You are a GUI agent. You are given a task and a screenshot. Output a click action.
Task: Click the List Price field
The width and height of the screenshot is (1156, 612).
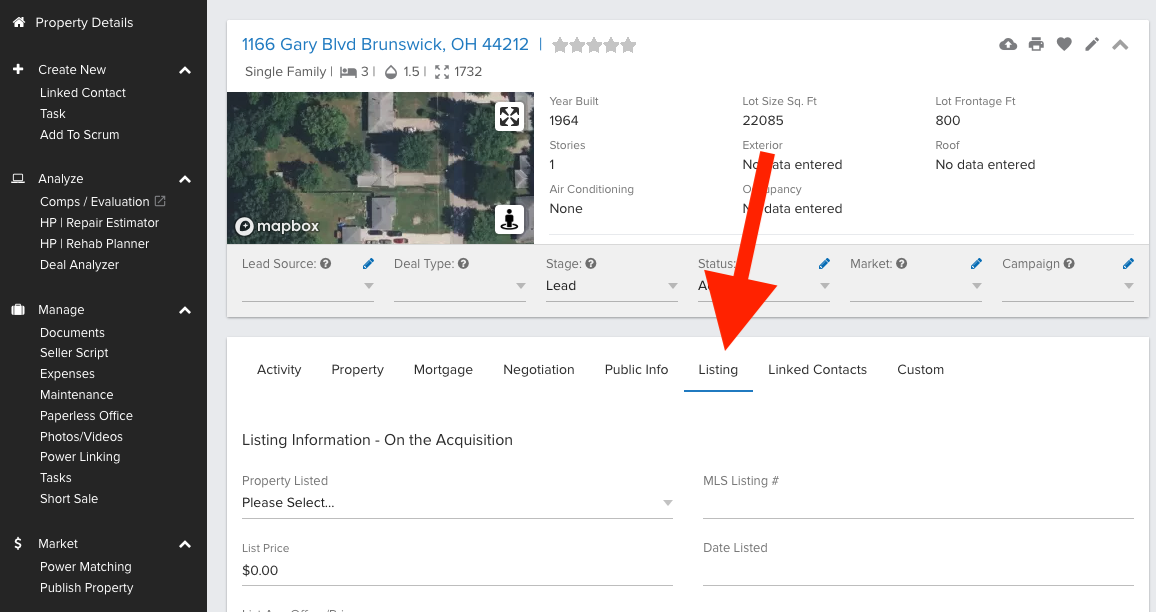click(457, 571)
